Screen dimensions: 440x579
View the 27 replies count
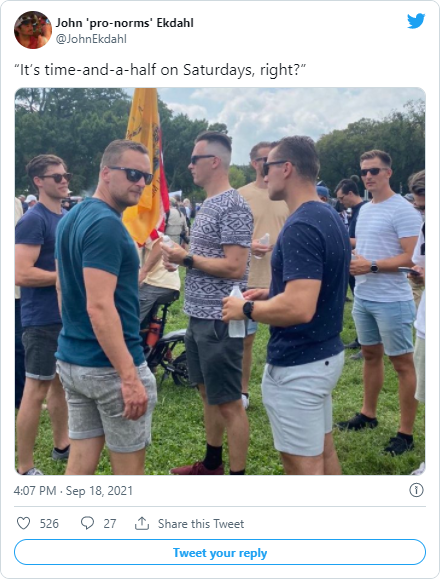coord(110,524)
